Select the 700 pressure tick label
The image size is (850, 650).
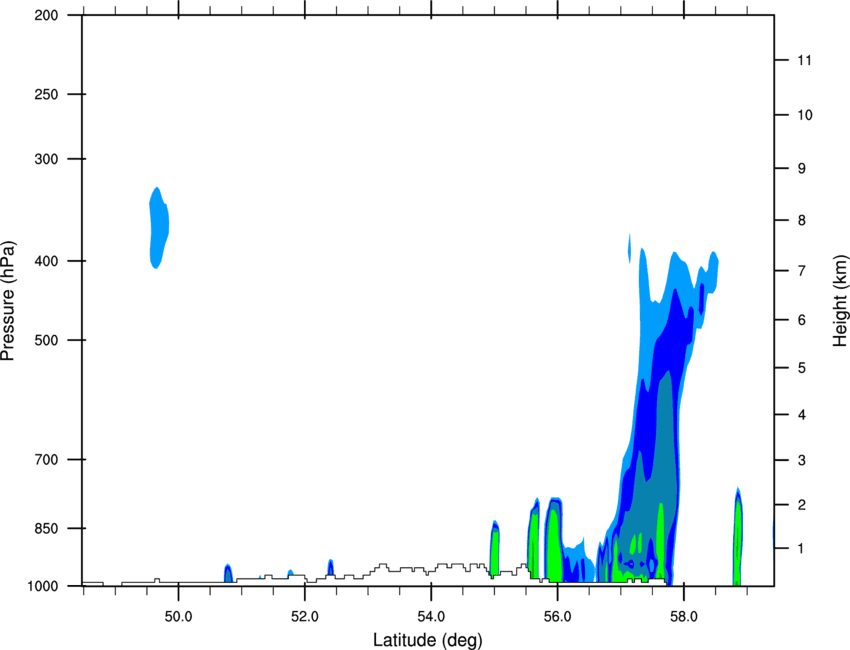click(46, 459)
